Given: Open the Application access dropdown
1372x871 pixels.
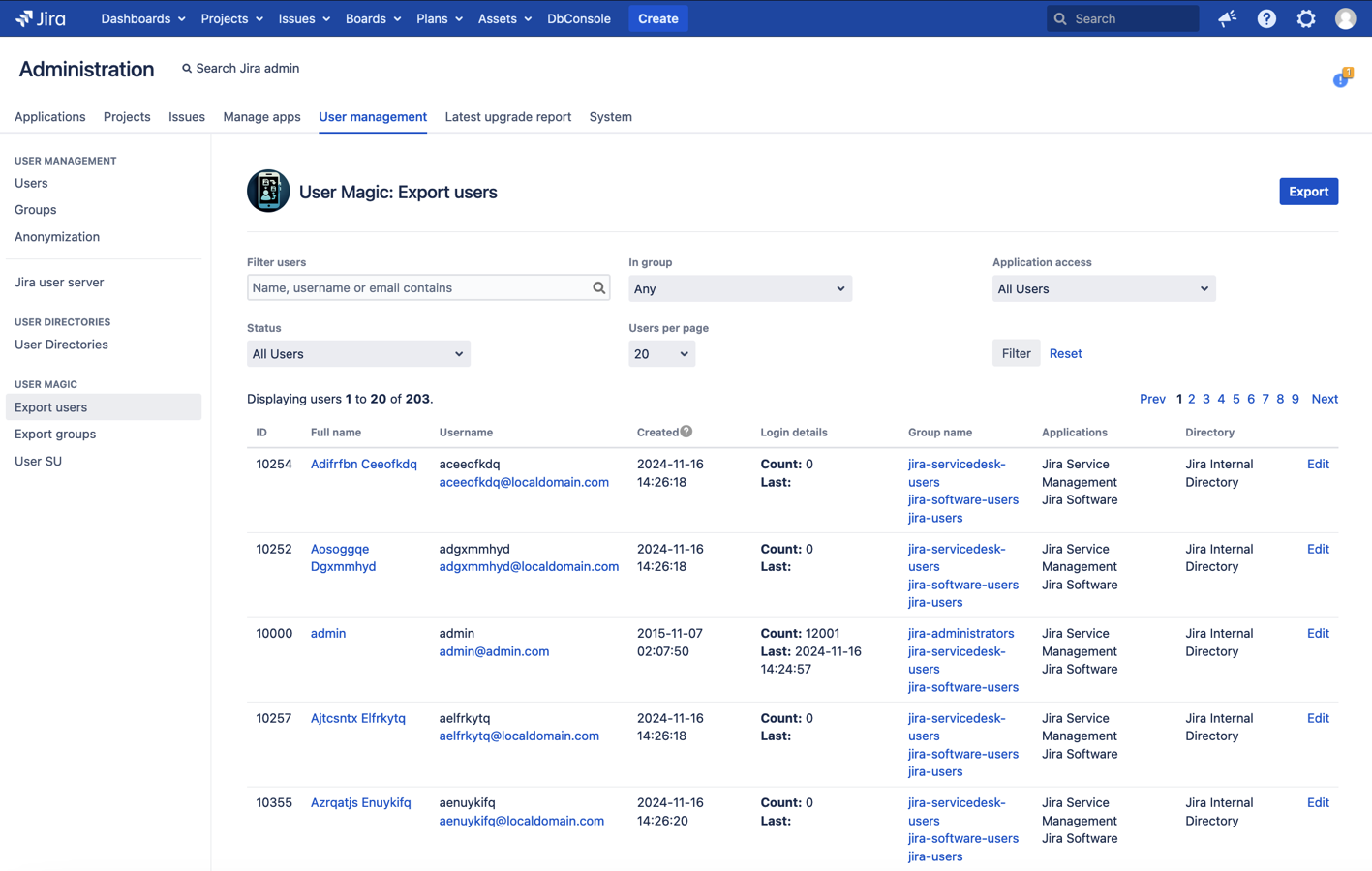Looking at the screenshot, I should [x=1103, y=288].
